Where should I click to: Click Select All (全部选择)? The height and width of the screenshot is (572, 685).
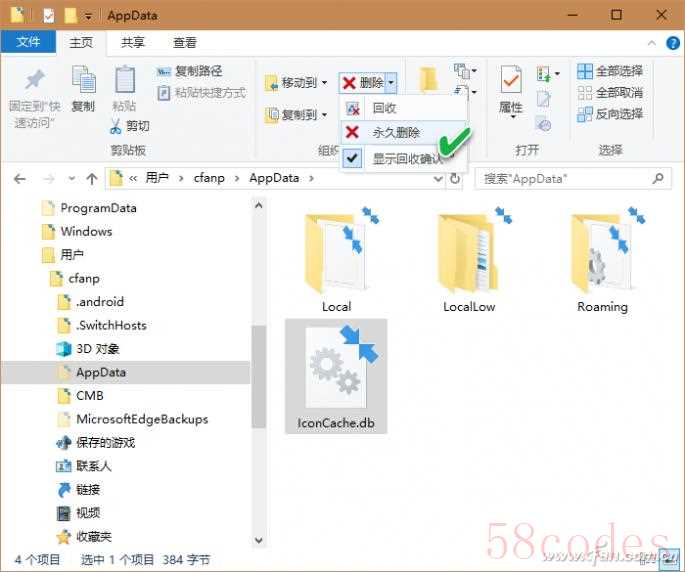(610, 71)
